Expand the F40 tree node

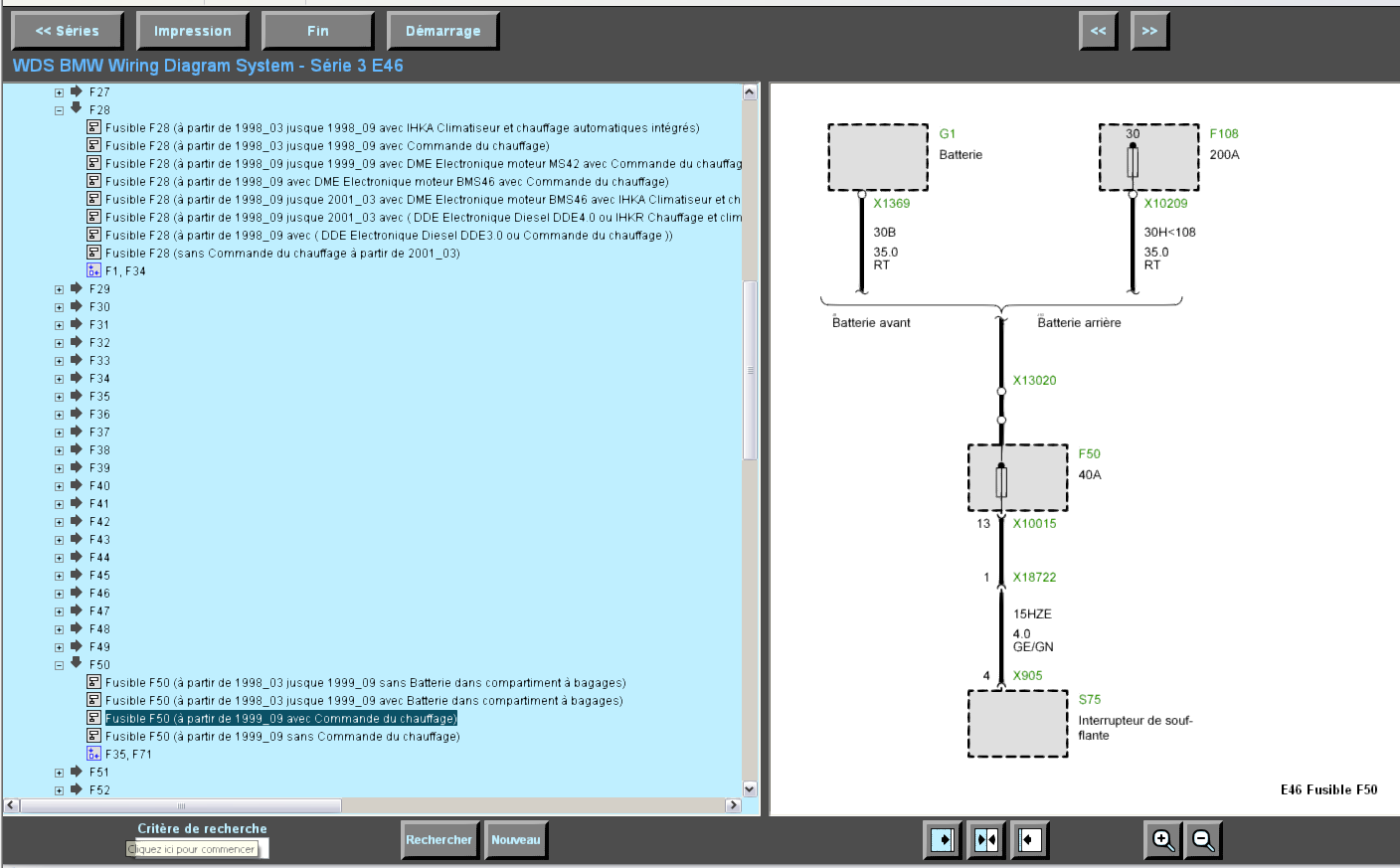(x=60, y=486)
